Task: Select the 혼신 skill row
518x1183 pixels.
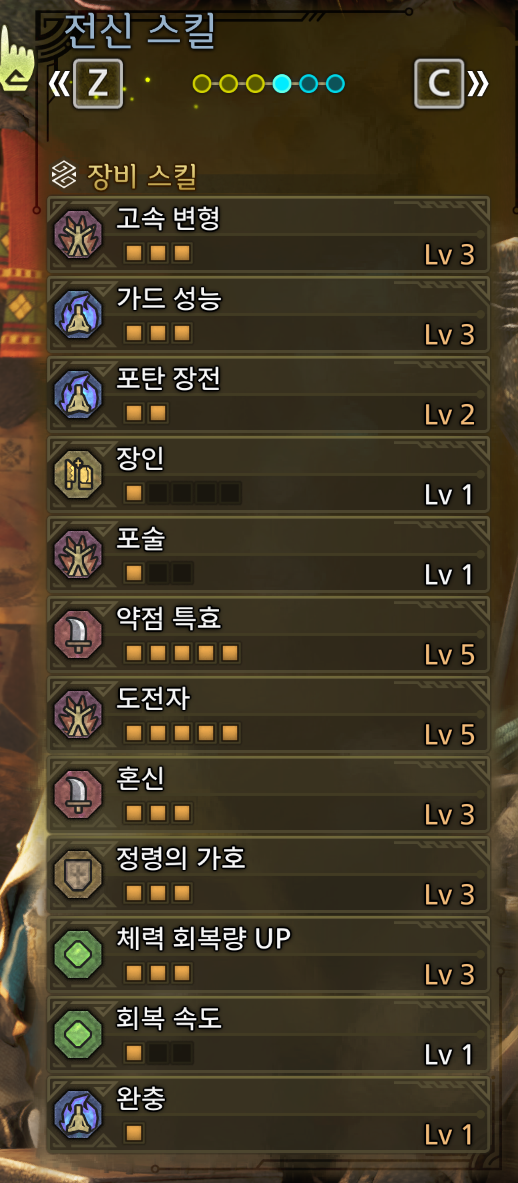Action: [269, 794]
